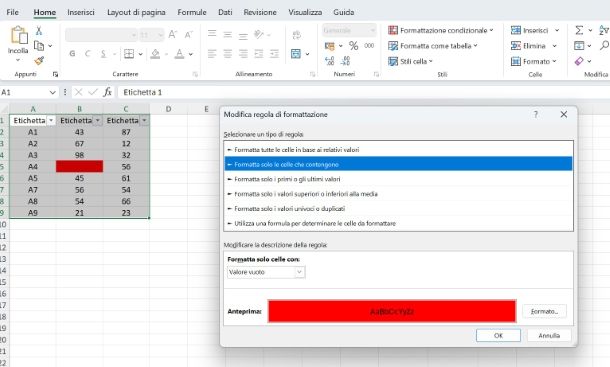The image size is (610, 367).
Task: Open Appunti clipboard dialog launcher
Action: [x=55, y=74]
